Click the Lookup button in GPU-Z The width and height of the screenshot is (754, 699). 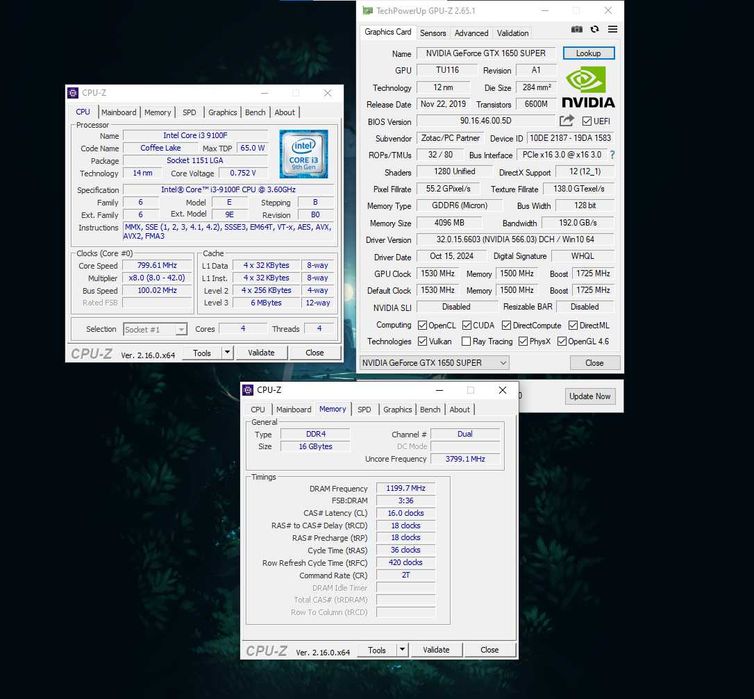[x=589, y=53]
